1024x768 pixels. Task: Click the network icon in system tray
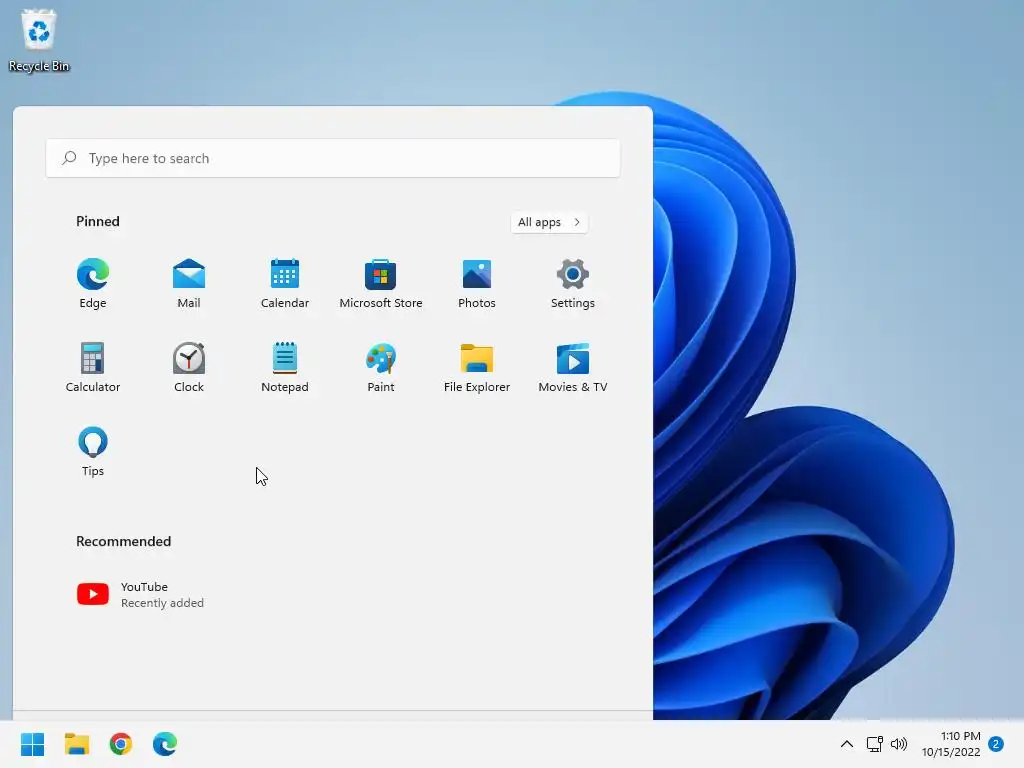pos(874,744)
